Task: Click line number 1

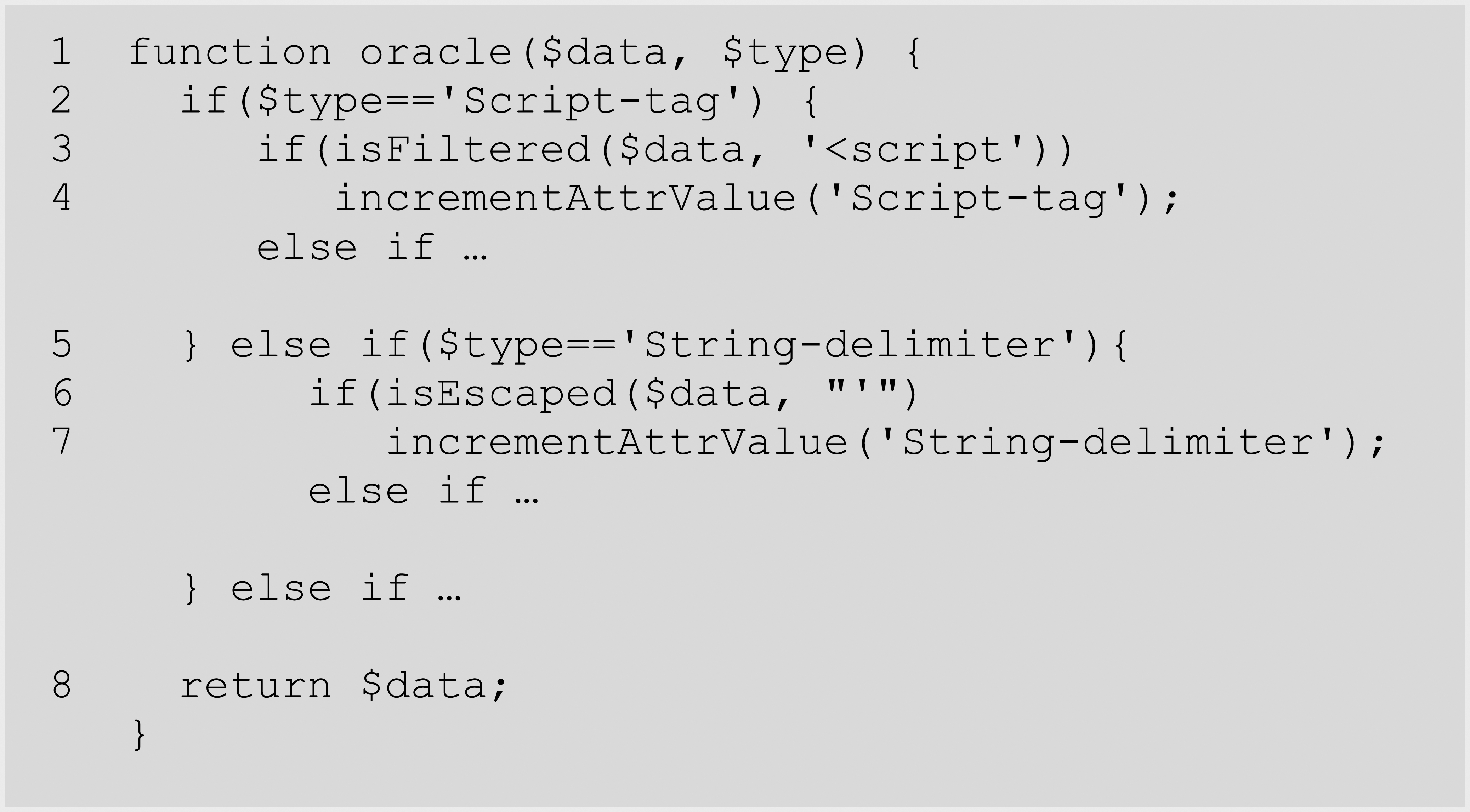Action: click(62, 52)
